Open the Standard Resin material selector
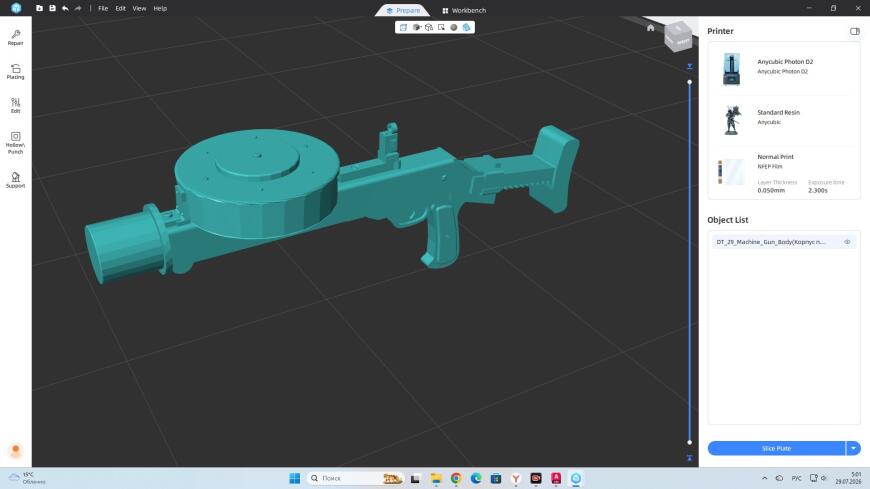870x489 pixels. (x=784, y=119)
